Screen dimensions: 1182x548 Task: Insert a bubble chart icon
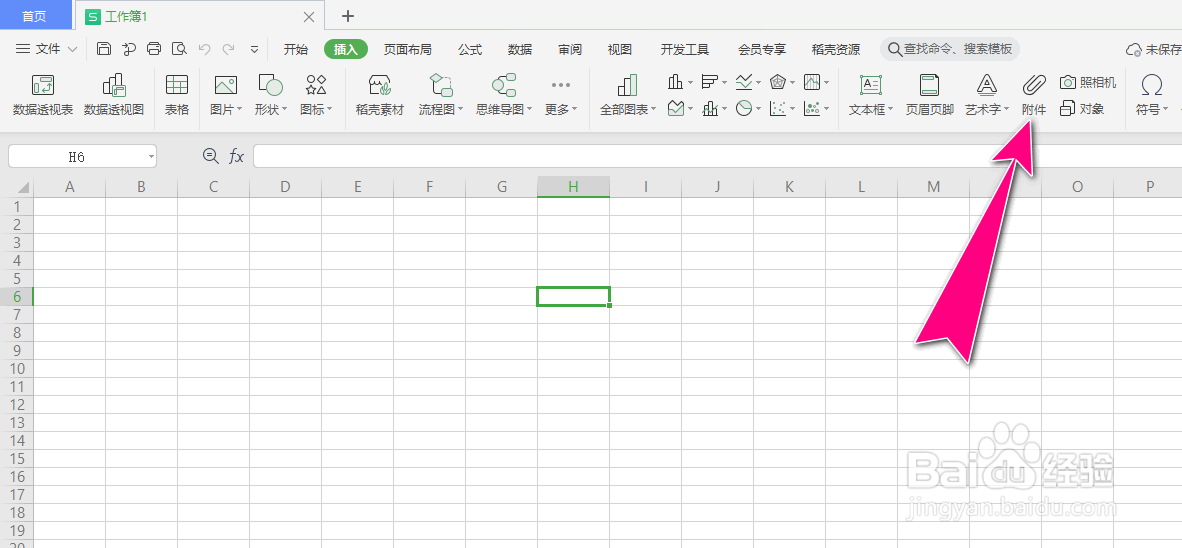pyautogui.click(x=812, y=109)
